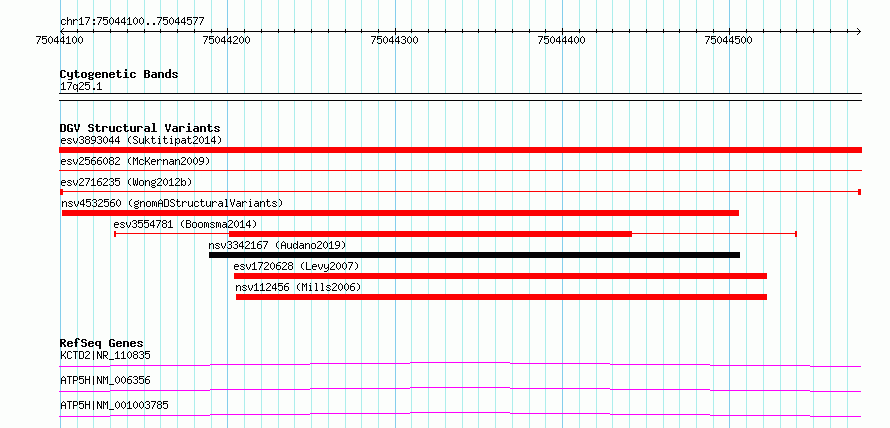Select the esv2716235 variant line with end caps
890x428 pixels.
pyautogui.click(x=460, y=192)
